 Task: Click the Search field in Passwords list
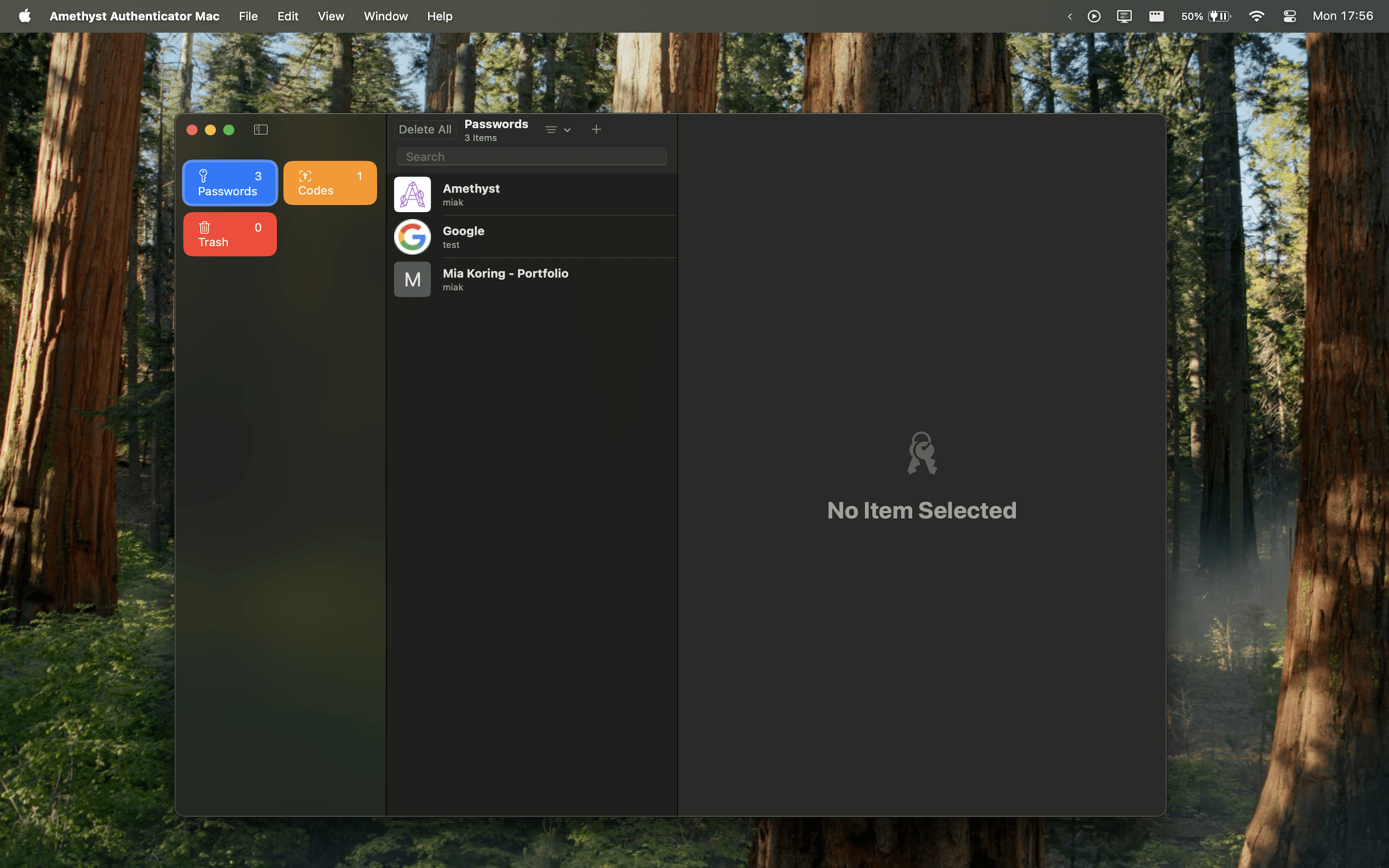click(x=531, y=157)
